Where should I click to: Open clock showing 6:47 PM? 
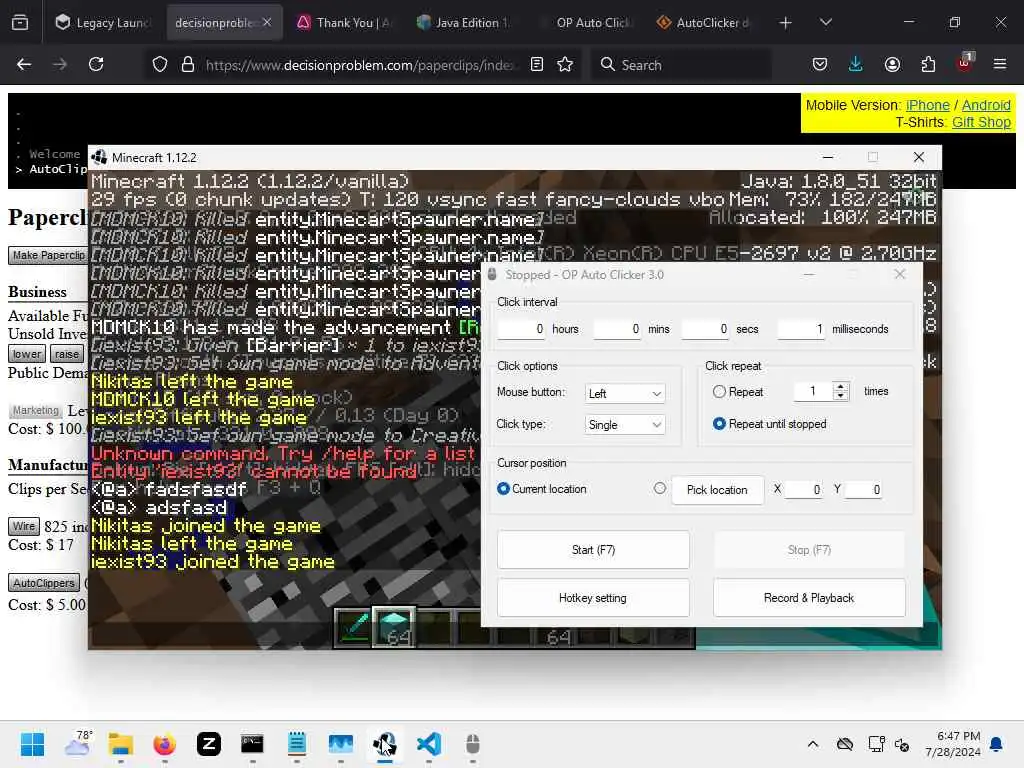[953, 744]
